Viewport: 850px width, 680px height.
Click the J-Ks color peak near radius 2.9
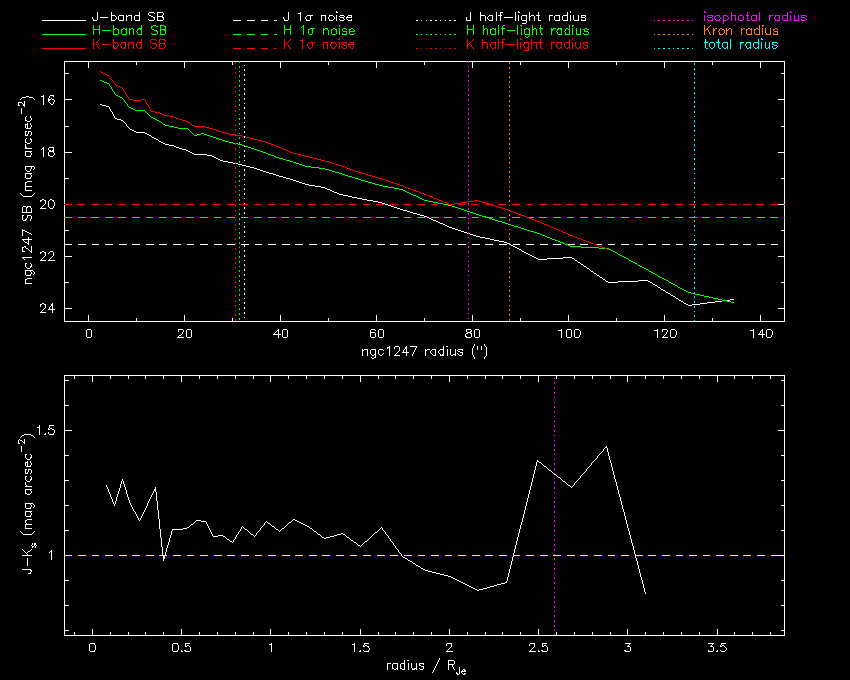click(606, 447)
